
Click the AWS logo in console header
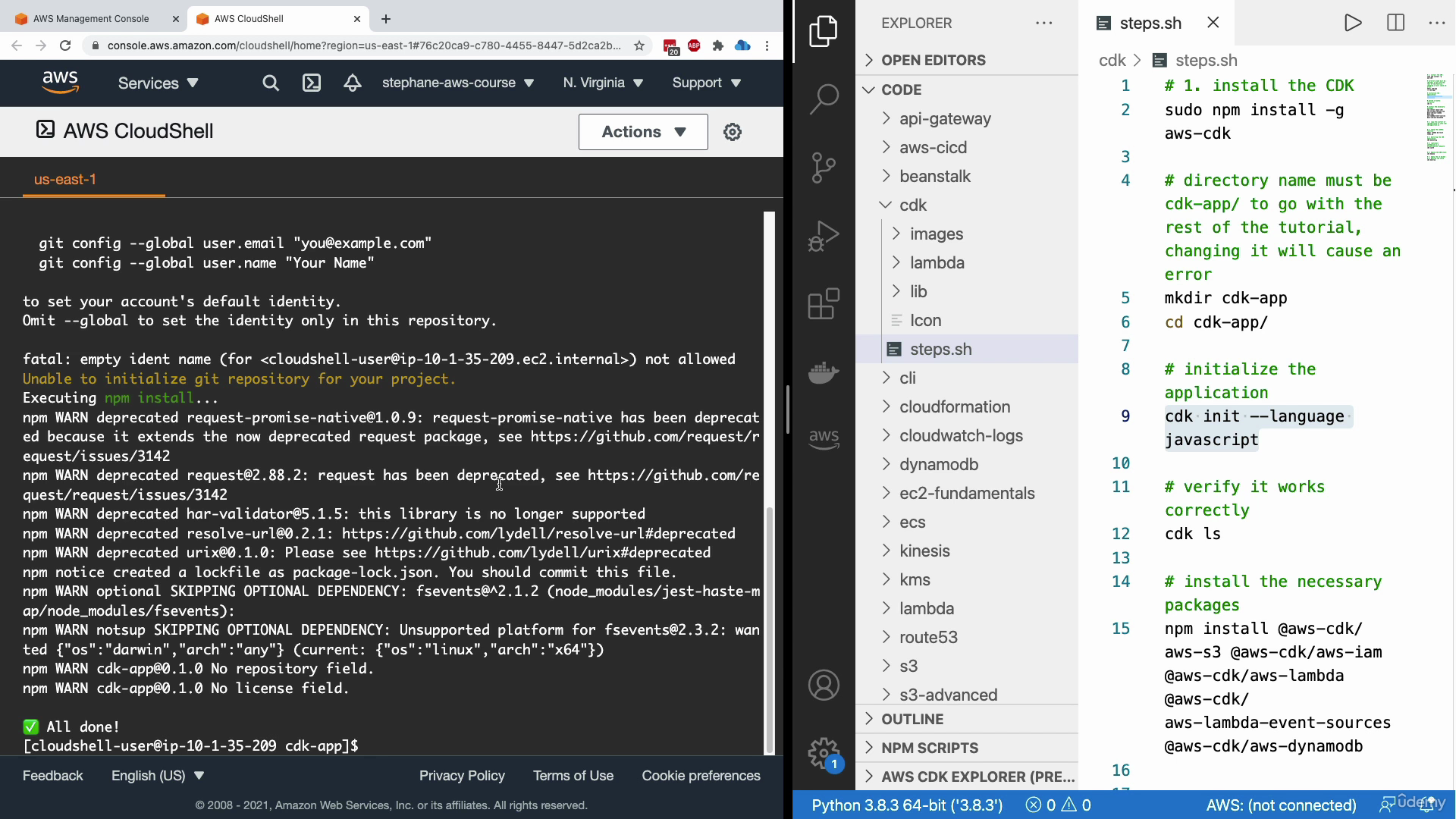tap(61, 83)
